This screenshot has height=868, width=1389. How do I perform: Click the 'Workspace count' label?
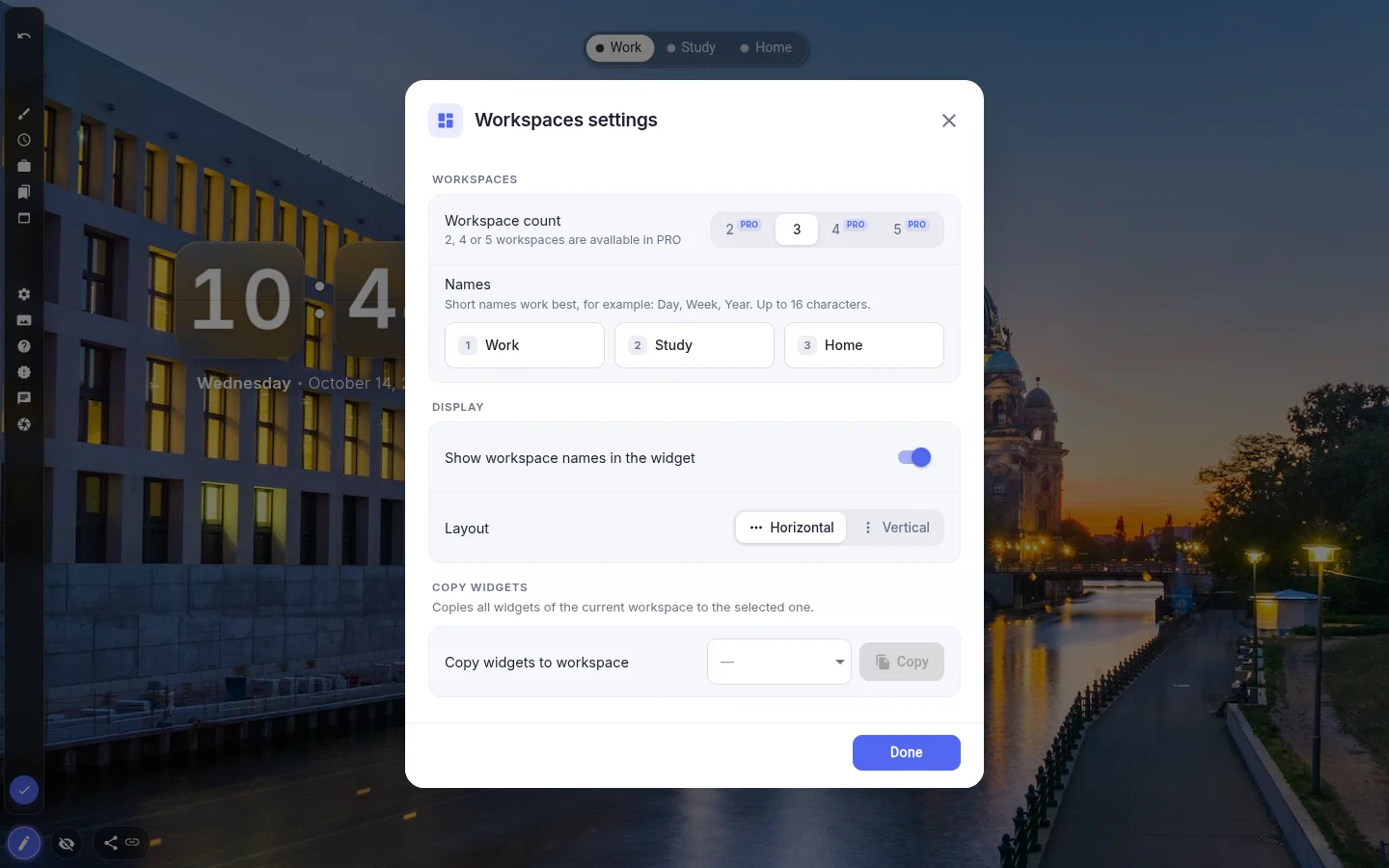pyautogui.click(x=503, y=221)
